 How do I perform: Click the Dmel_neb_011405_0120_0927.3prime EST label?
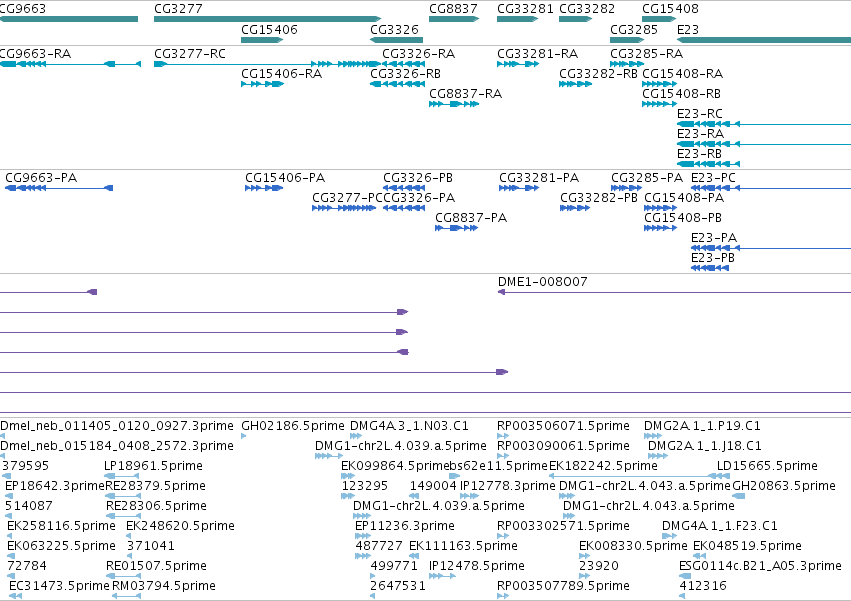117,426
